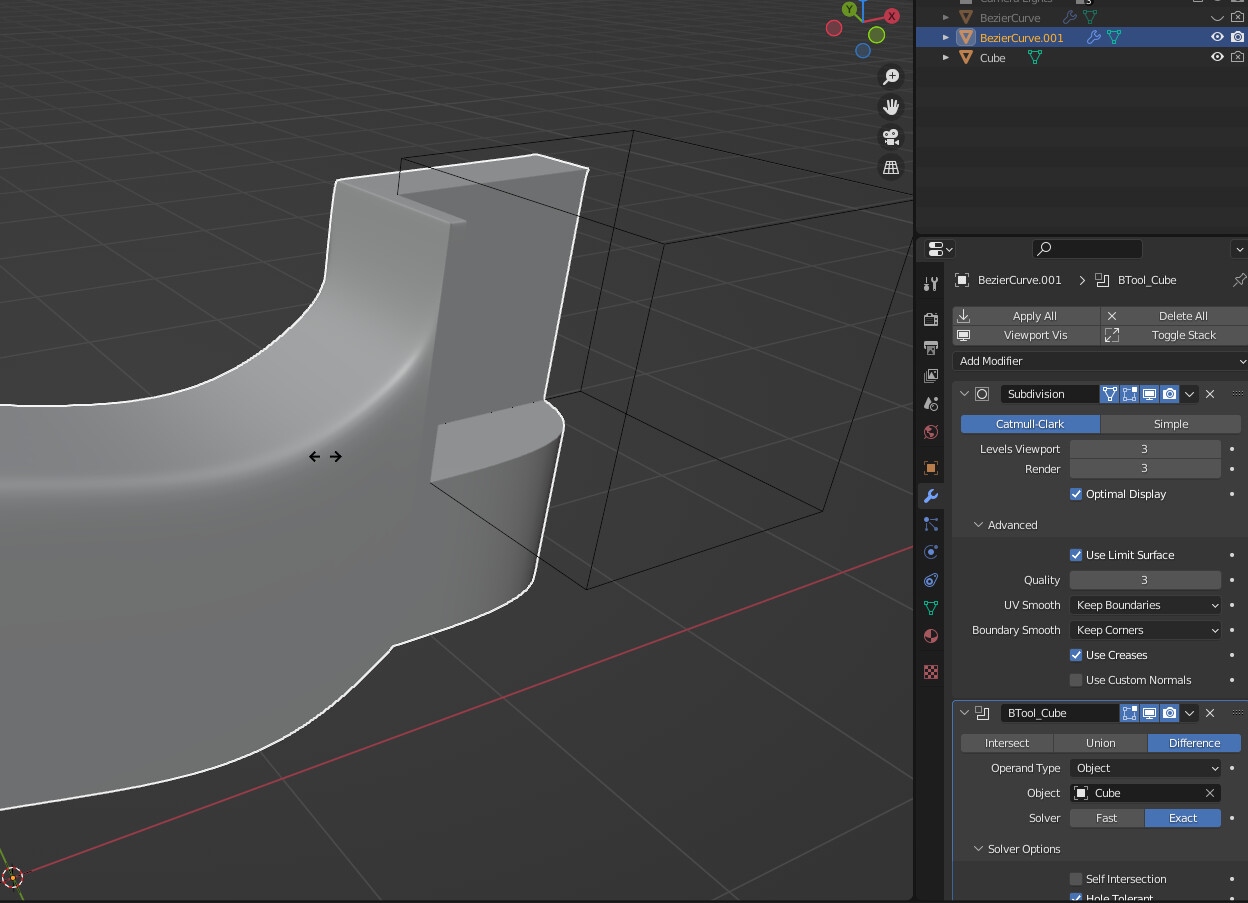Toggle the camera view icon
This screenshot has width=1248, height=903.
[890, 137]
